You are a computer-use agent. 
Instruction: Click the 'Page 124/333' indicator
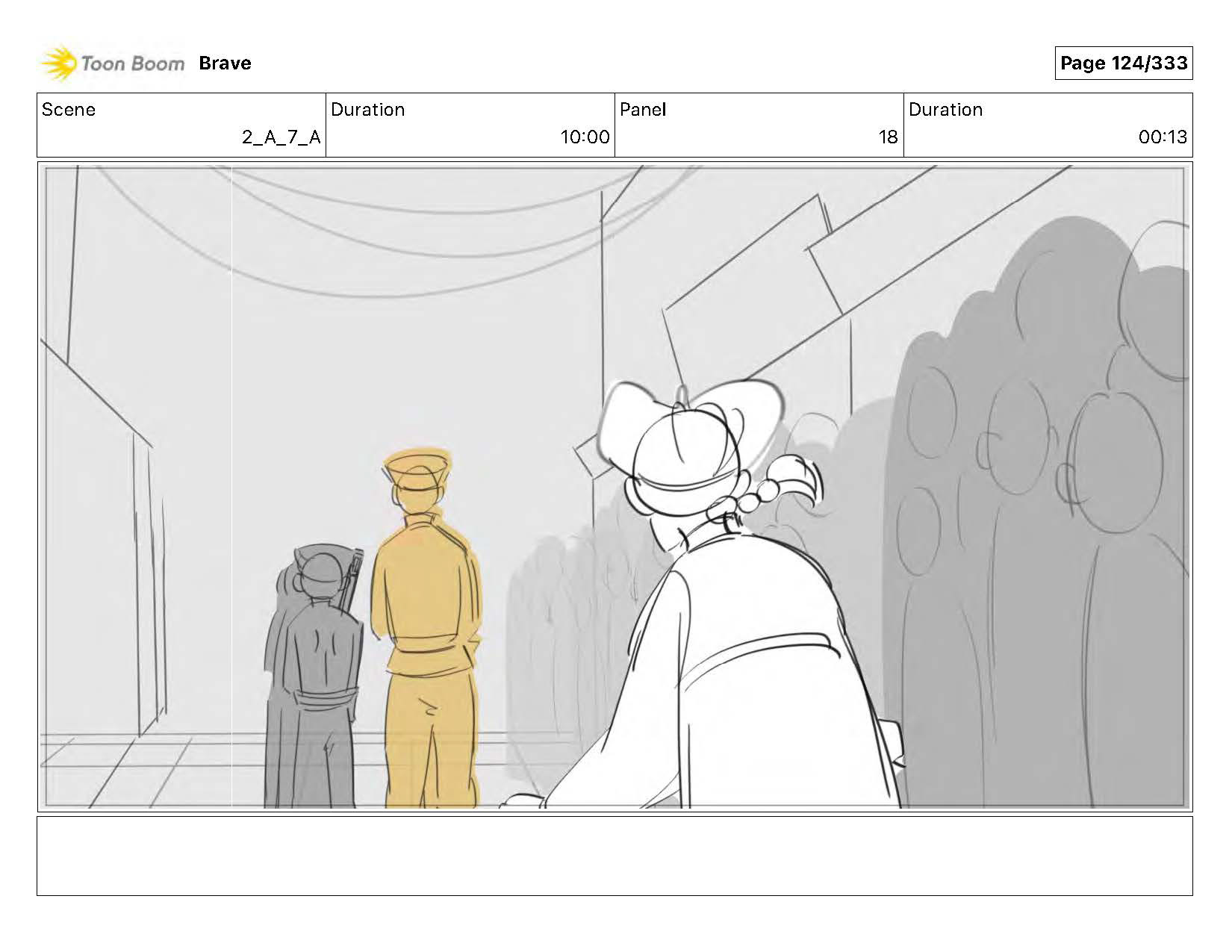(1124, 63)
